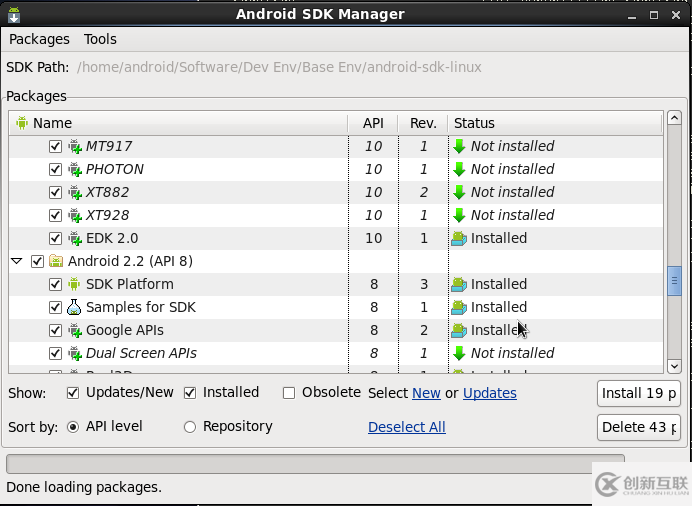Click the Rev. column header

423,123
